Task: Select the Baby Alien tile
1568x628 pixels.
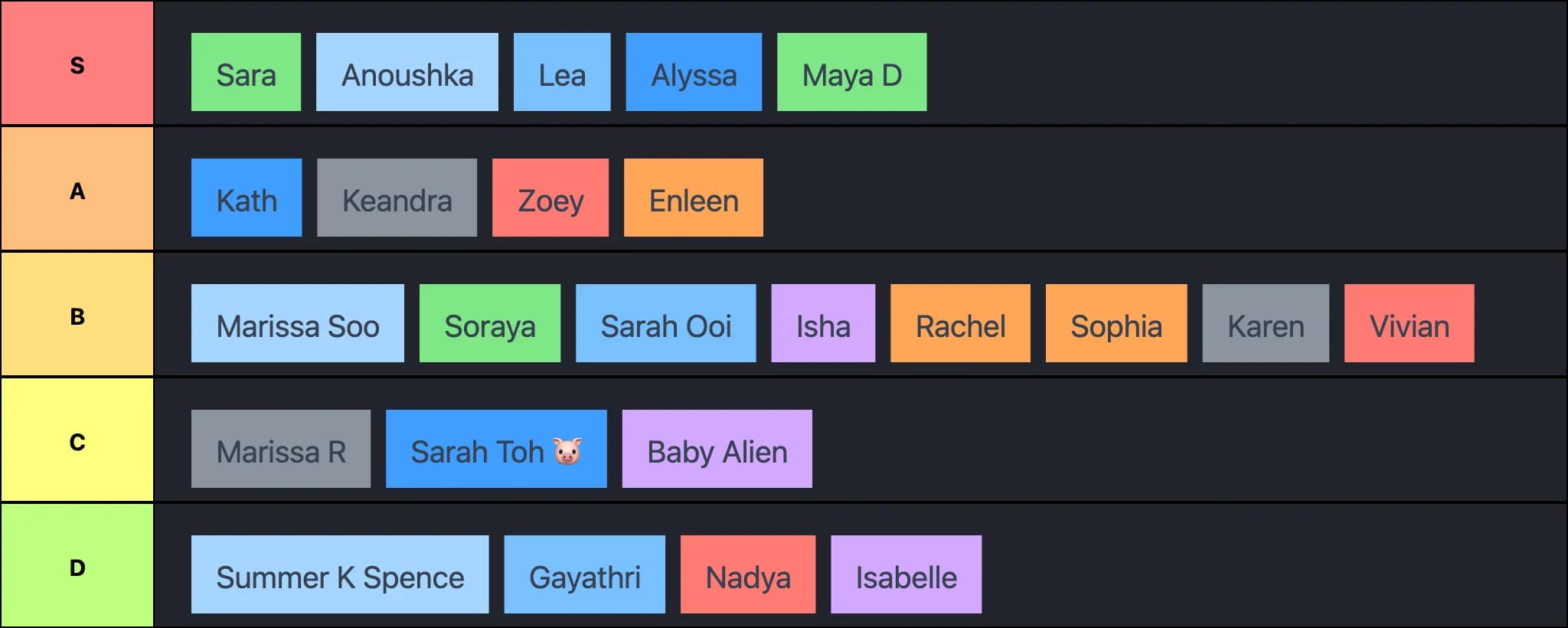Action: click(x=717, y=450)
